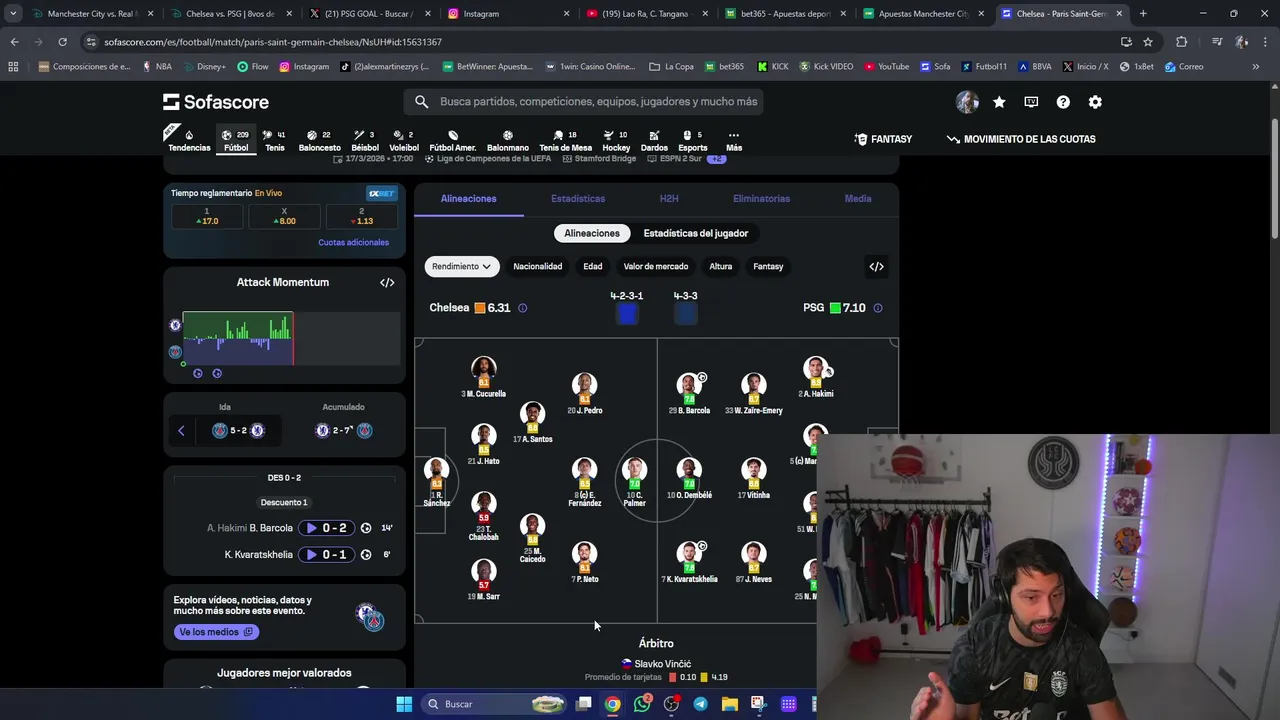Screen dimensions: 1280x720
Task: Open the TV schedule icon in header
Action: pyautogui.click(x=1031, y=102)
